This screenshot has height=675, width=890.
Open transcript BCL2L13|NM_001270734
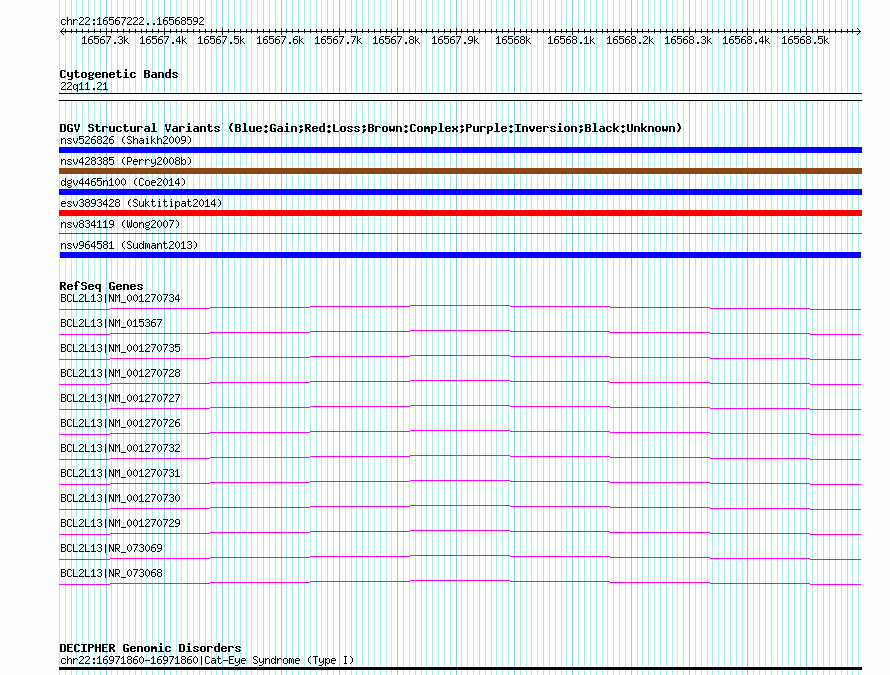(x=120, y=299)
